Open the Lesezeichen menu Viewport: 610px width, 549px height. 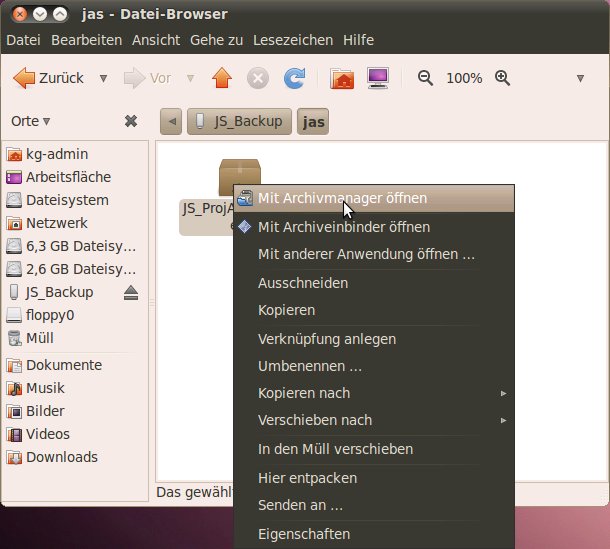click(293, 40)
